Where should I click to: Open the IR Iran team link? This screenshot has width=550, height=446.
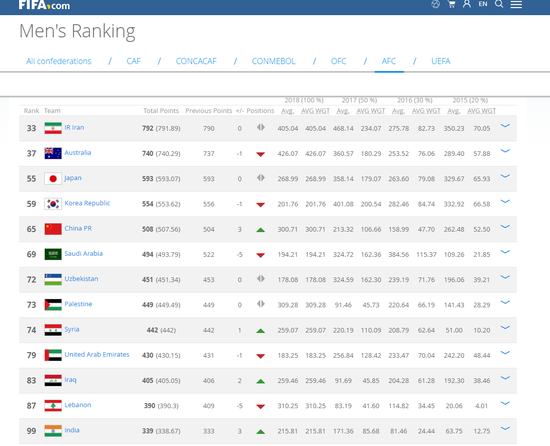pos(74,127)
